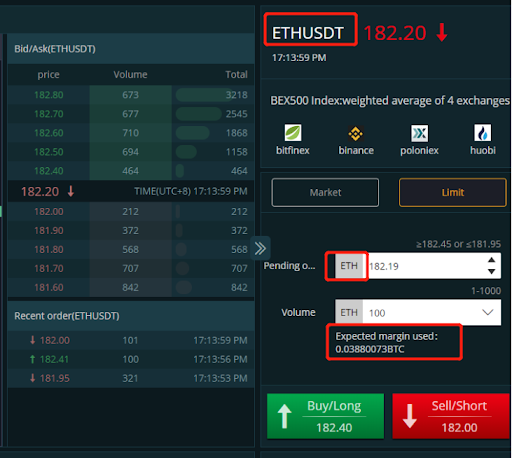The height and width of the screenshot is (458, 512).
Task: Select the 182.80 ask price row
Action: 131,95
